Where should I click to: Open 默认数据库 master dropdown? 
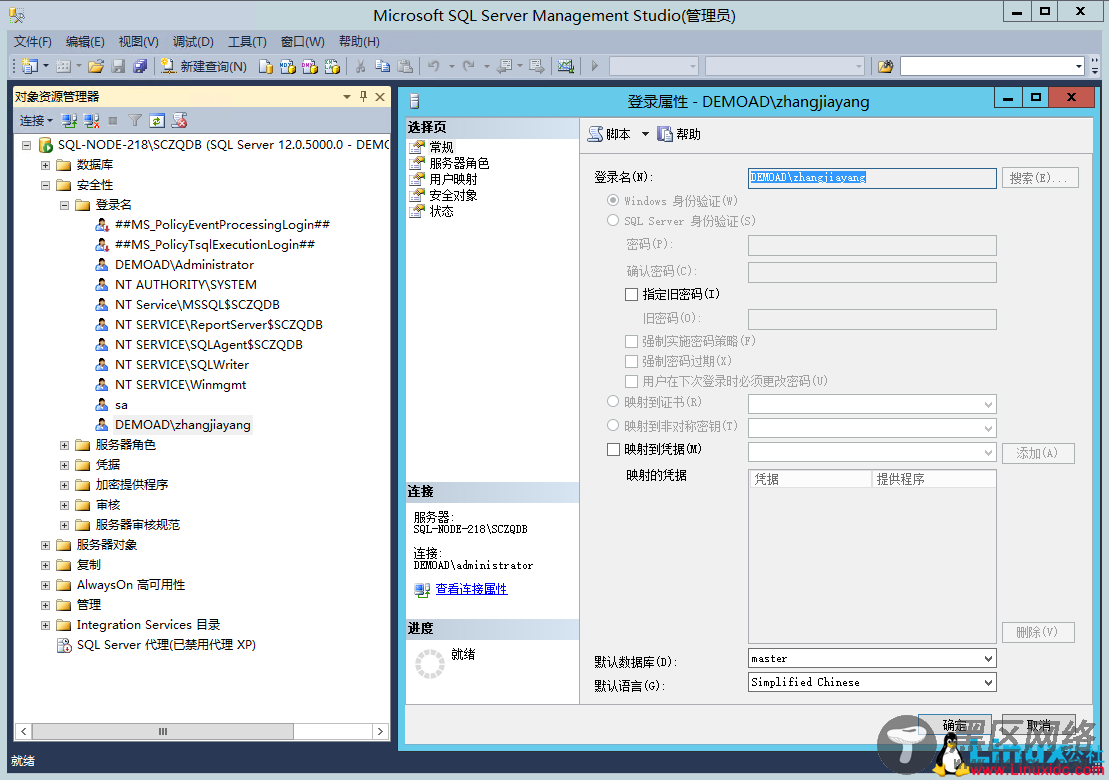tap(988, 658)
